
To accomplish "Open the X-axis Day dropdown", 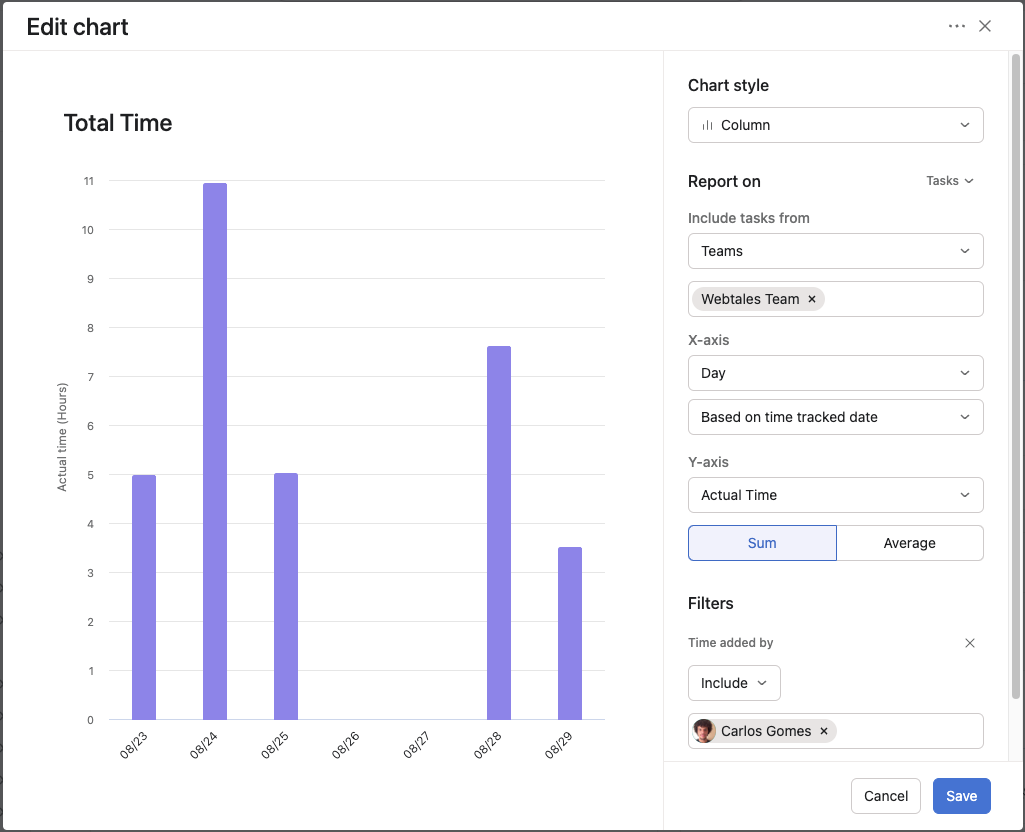I will click(835, 373).
